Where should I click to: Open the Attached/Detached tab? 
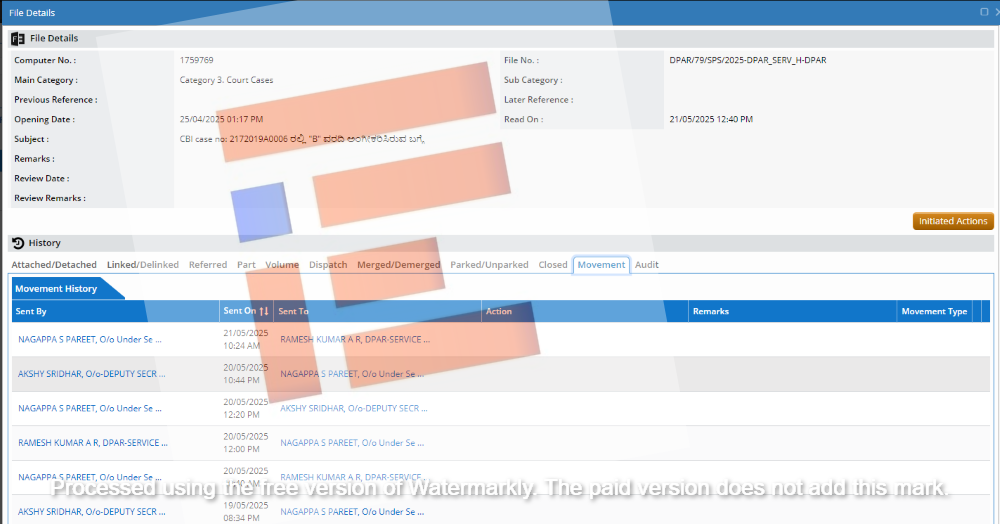54,265
